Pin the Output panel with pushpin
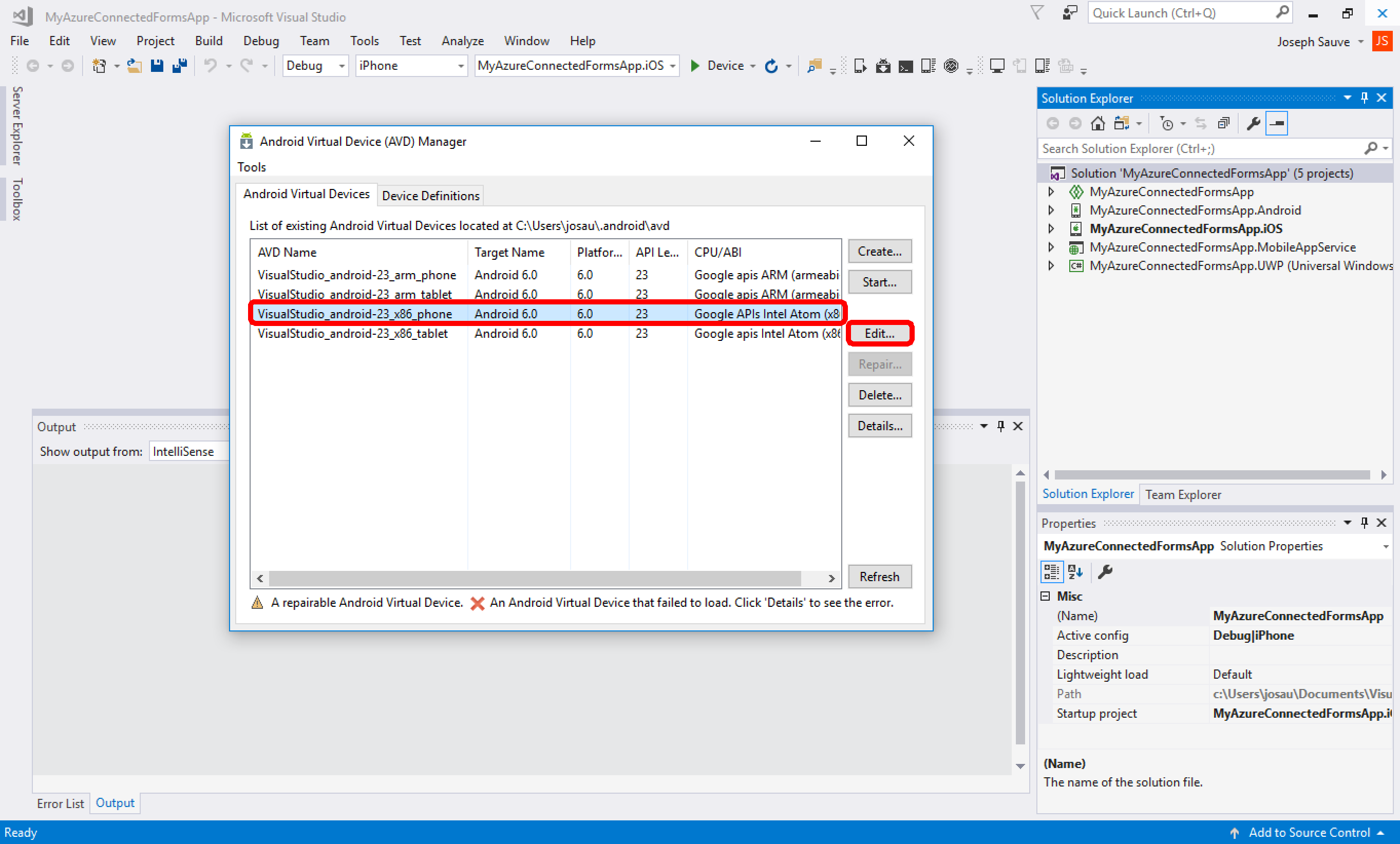The image size is (1400, 844). coord(1001,426)
